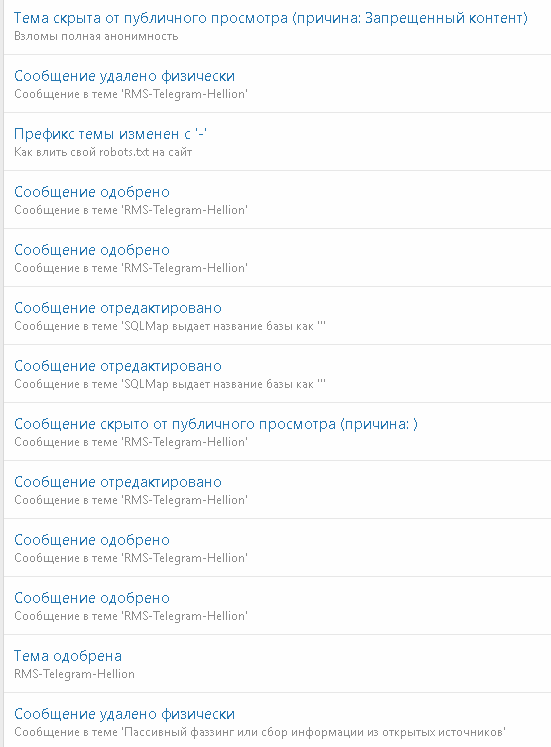Viewport: 551px width, 747px height.
Task: Open 'Сообщение одобрено' right below the RMS 'Сообщение отредактировано'
Action: 92,540
